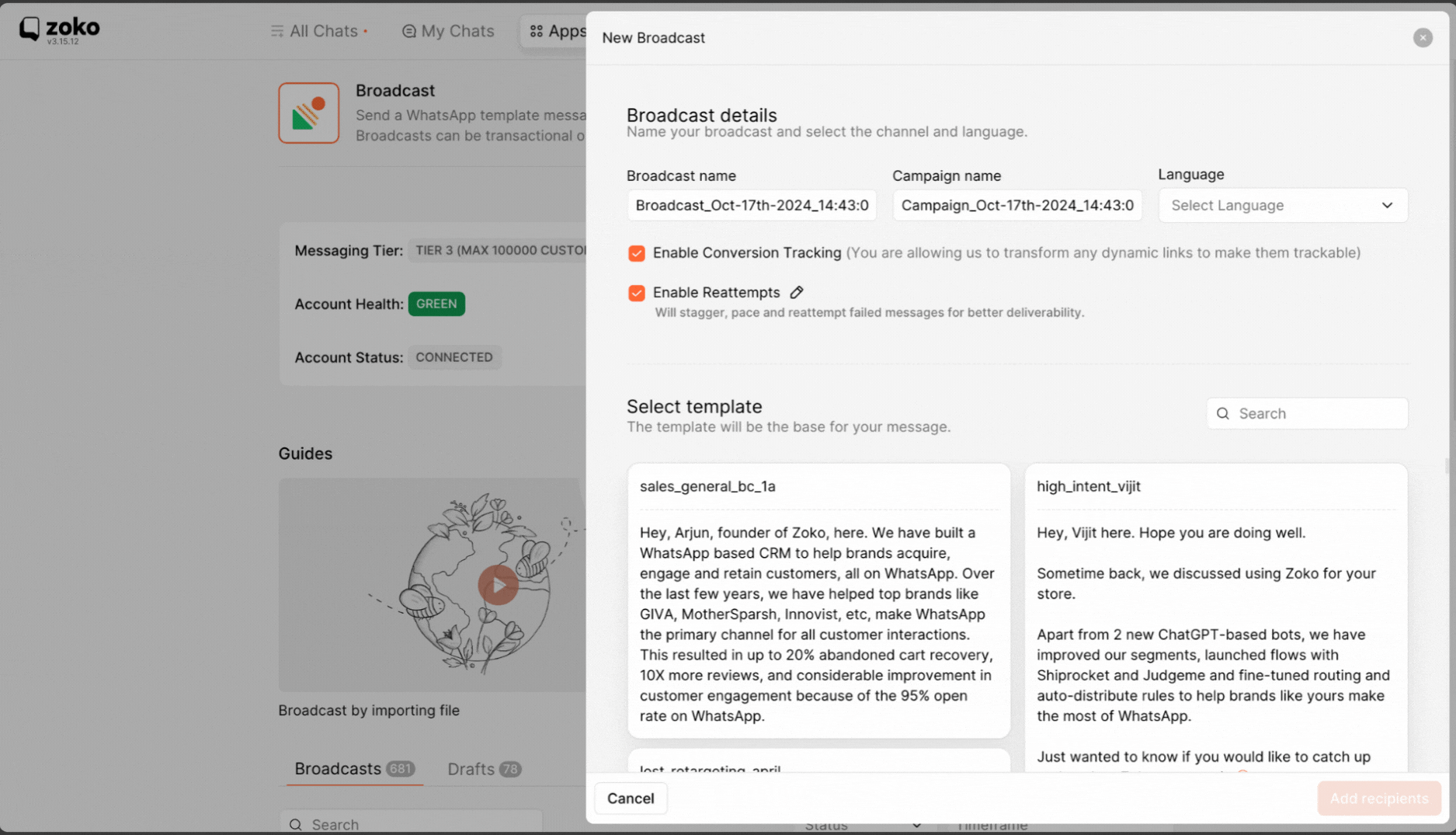The image size is (1456, 835).
Task: Toggle Enable Conversion Tracking checkbox
Action: (x=637, y=253)
